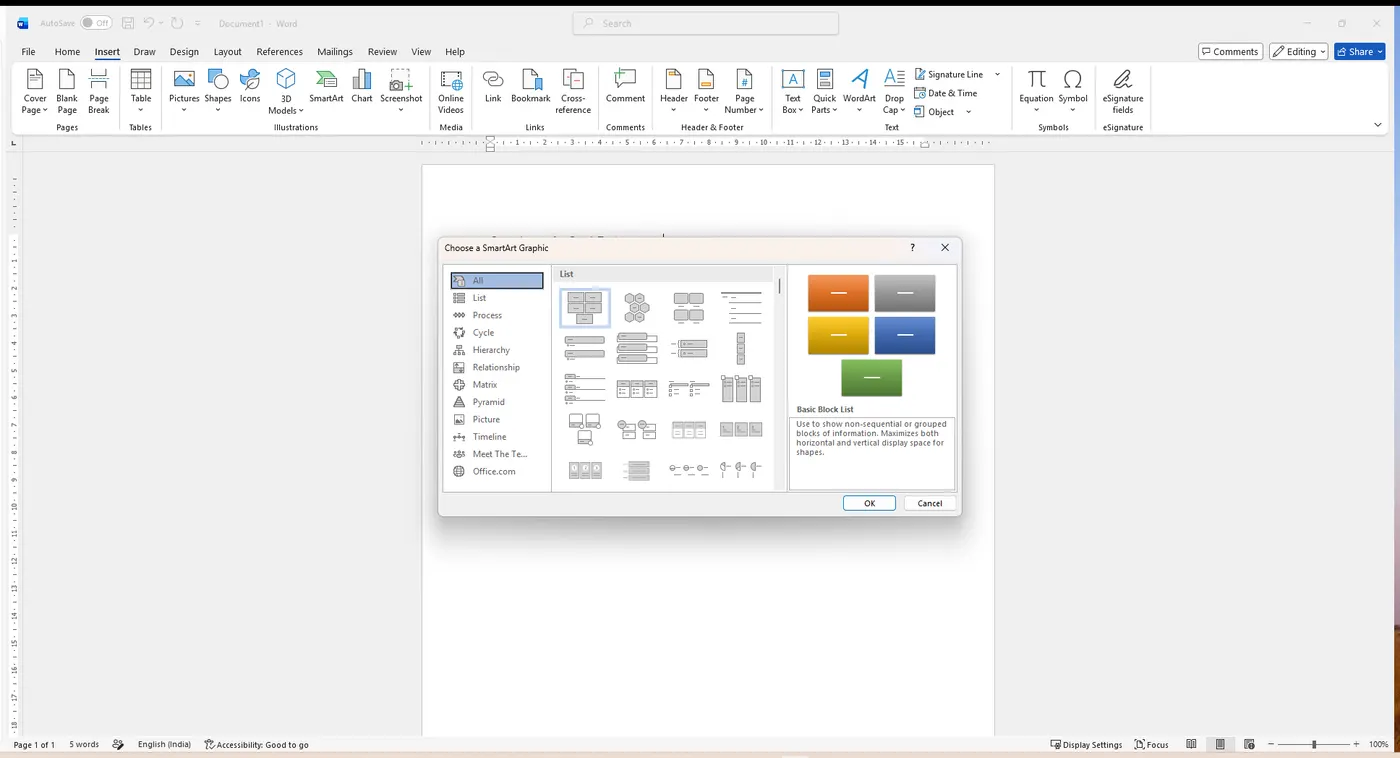Viewport: 1400px width, 758px height.
Task: Click the zoom in plus button
Action: pos(1357,744)
